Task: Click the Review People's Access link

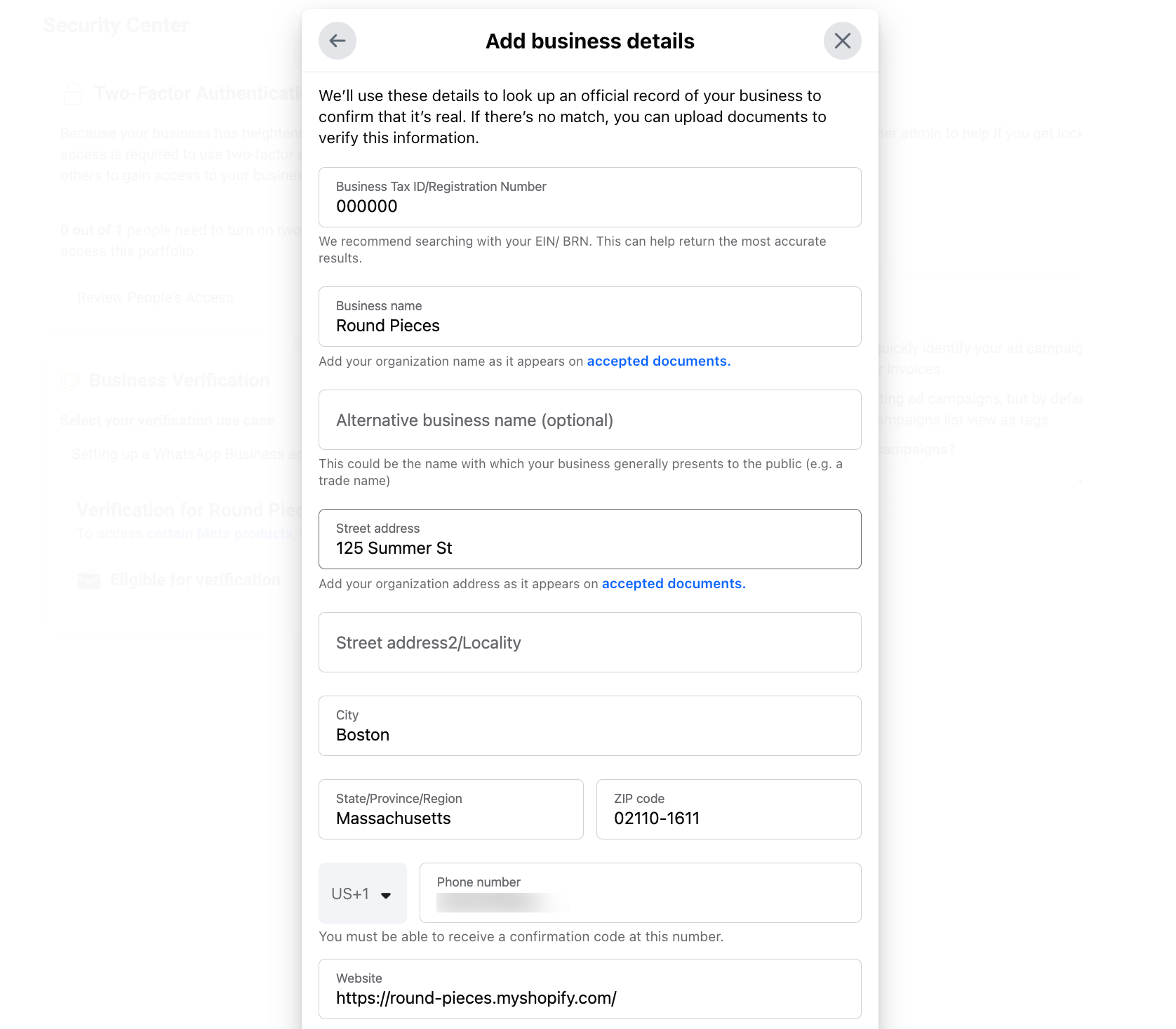Action: [155, 297]
